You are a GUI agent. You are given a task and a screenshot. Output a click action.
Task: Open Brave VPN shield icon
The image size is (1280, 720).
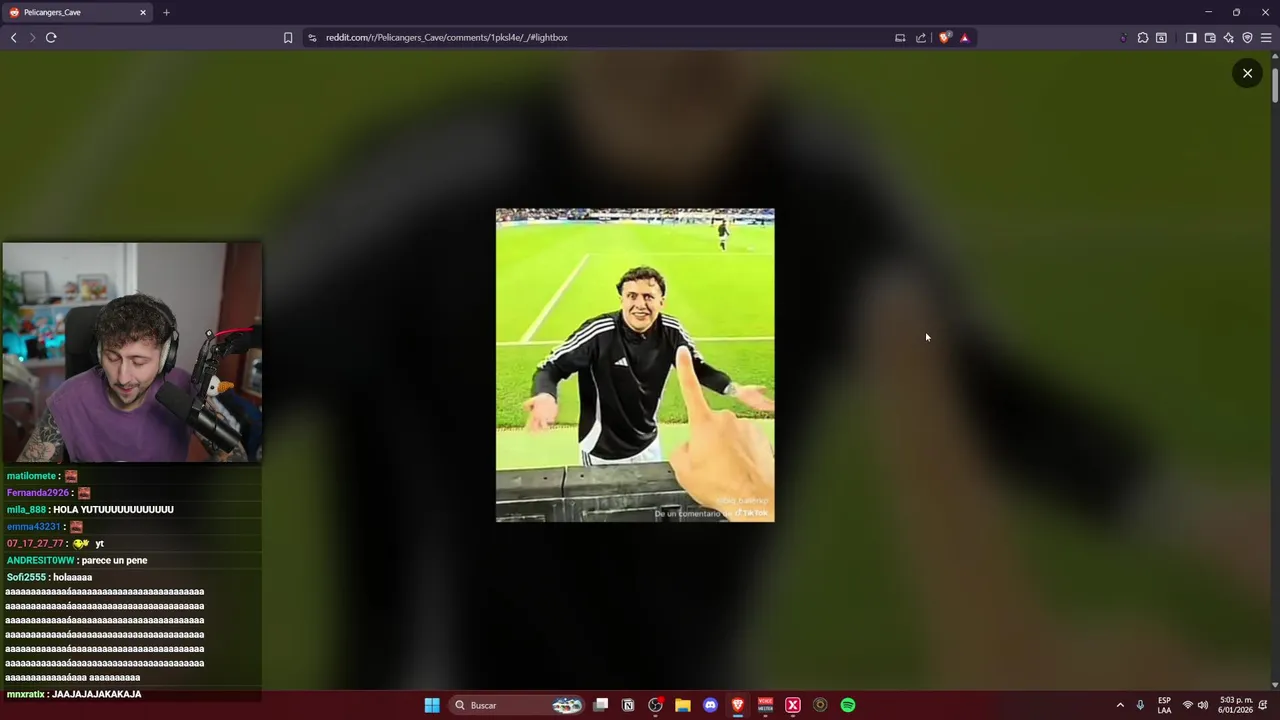(1247, 38)
